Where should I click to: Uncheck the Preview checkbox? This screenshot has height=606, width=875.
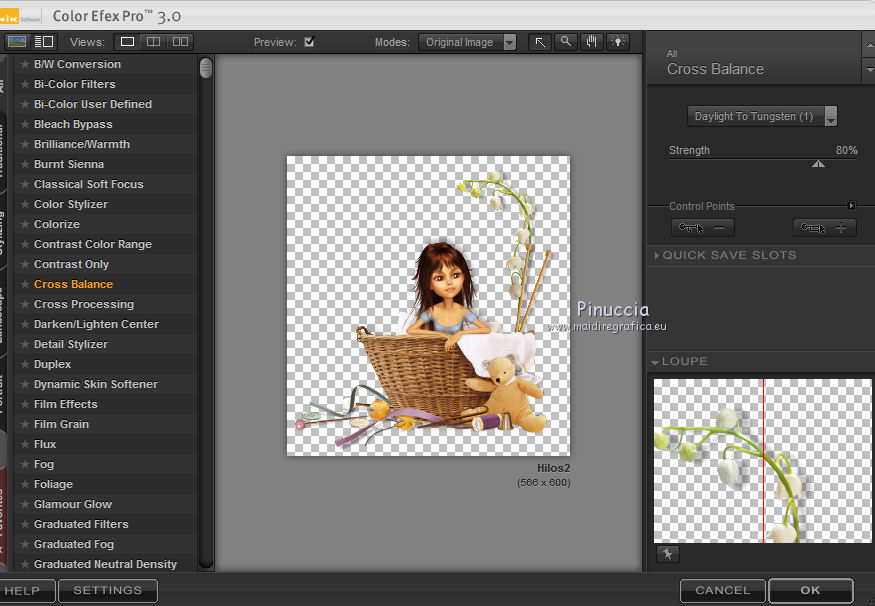[x=309, y=42]
